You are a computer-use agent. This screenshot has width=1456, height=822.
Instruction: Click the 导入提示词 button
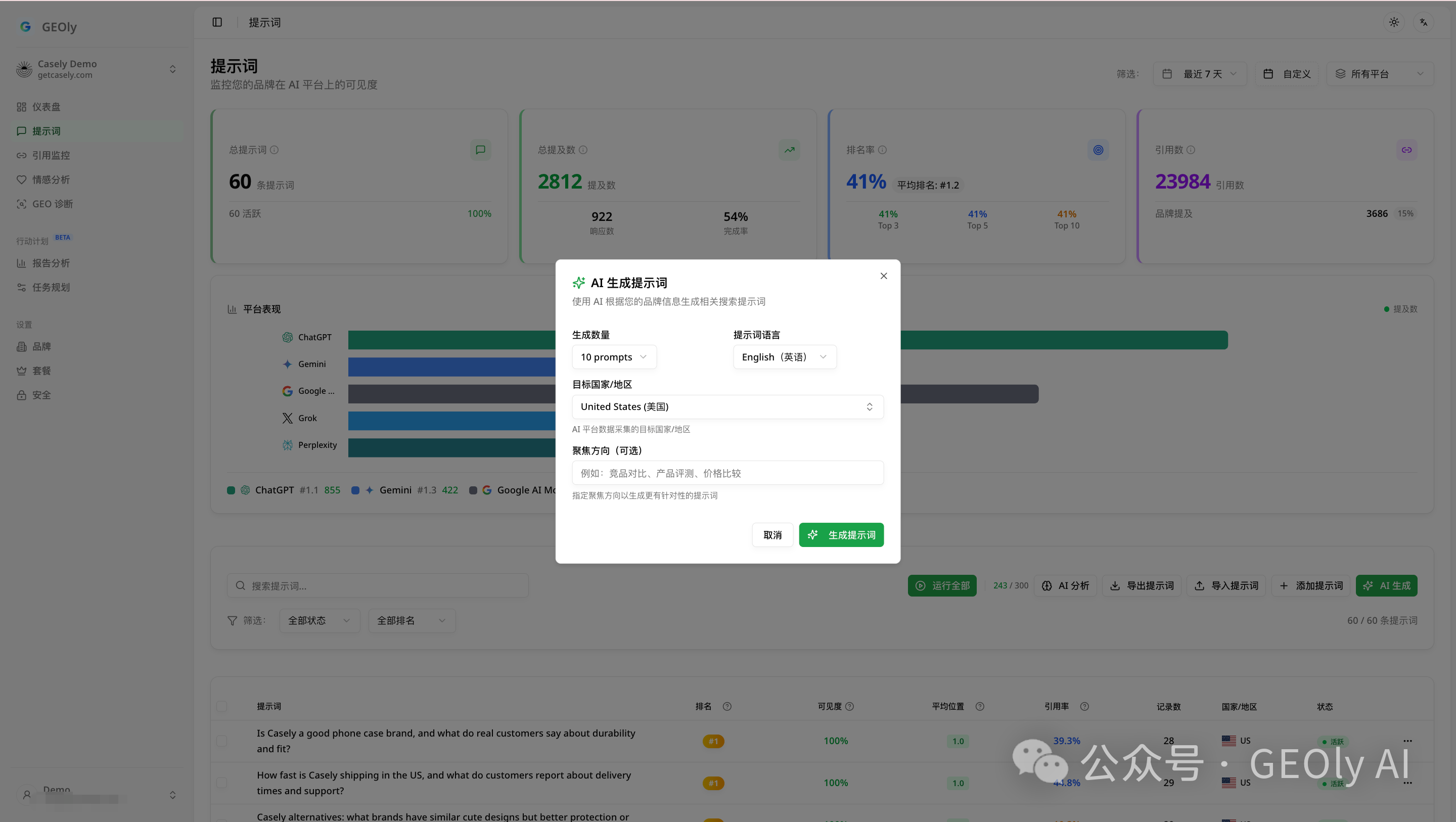pyautogui.click(x=1225, y=586)
